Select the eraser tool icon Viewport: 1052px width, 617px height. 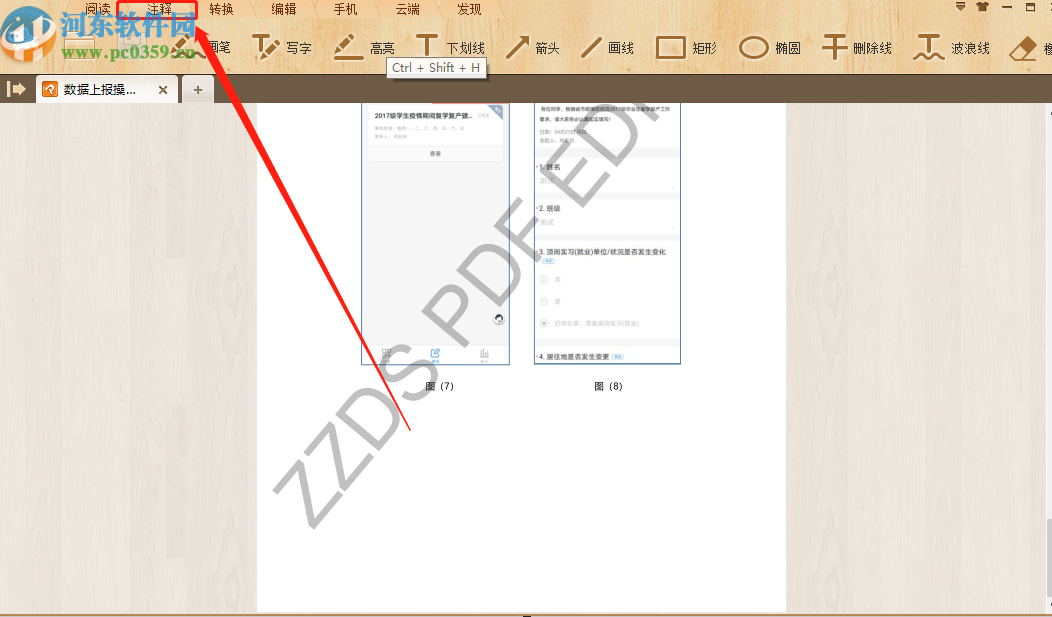click(x=1023, y=48)
